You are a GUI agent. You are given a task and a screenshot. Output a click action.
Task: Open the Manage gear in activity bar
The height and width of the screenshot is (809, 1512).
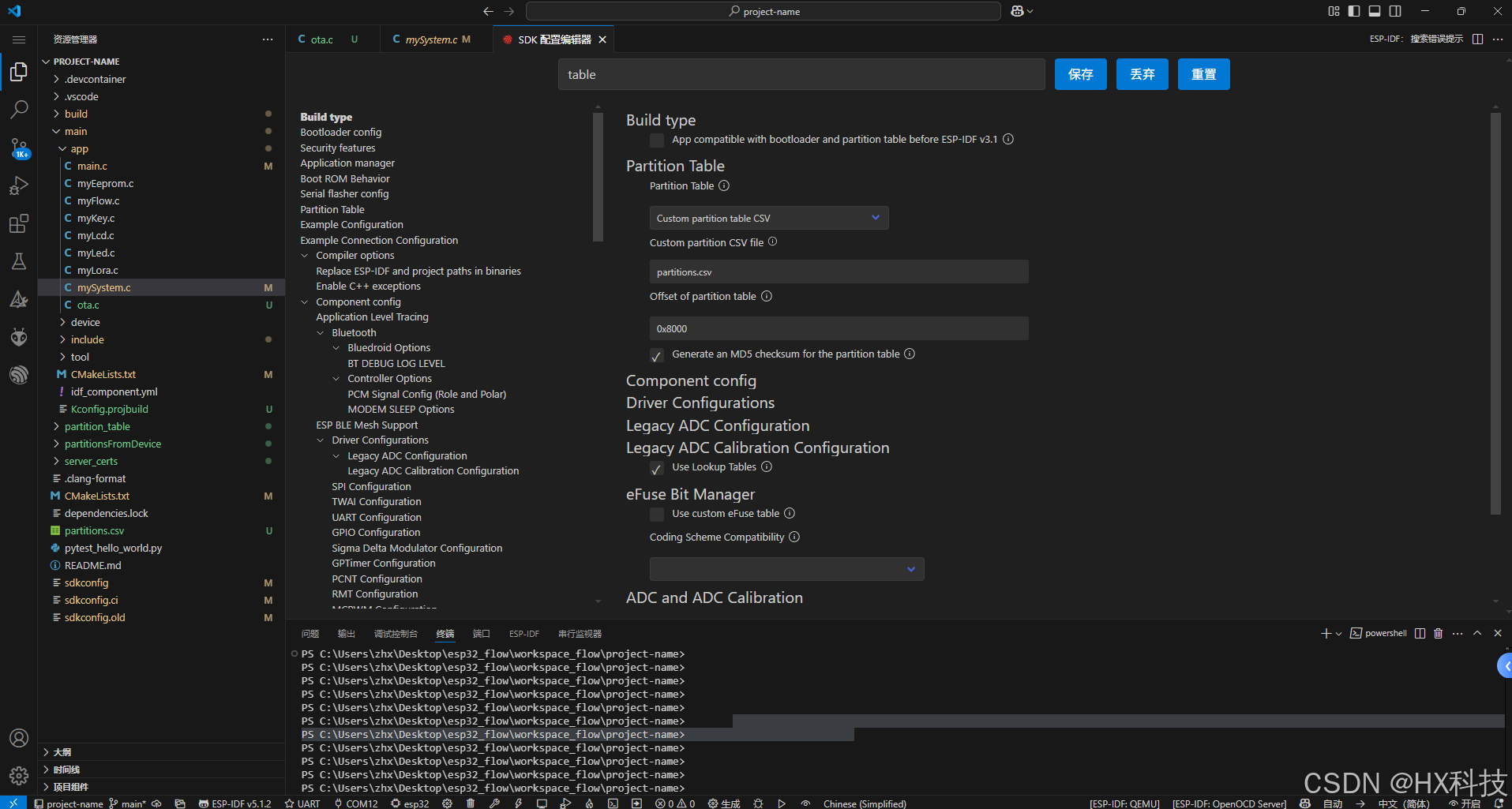point(19,776)
